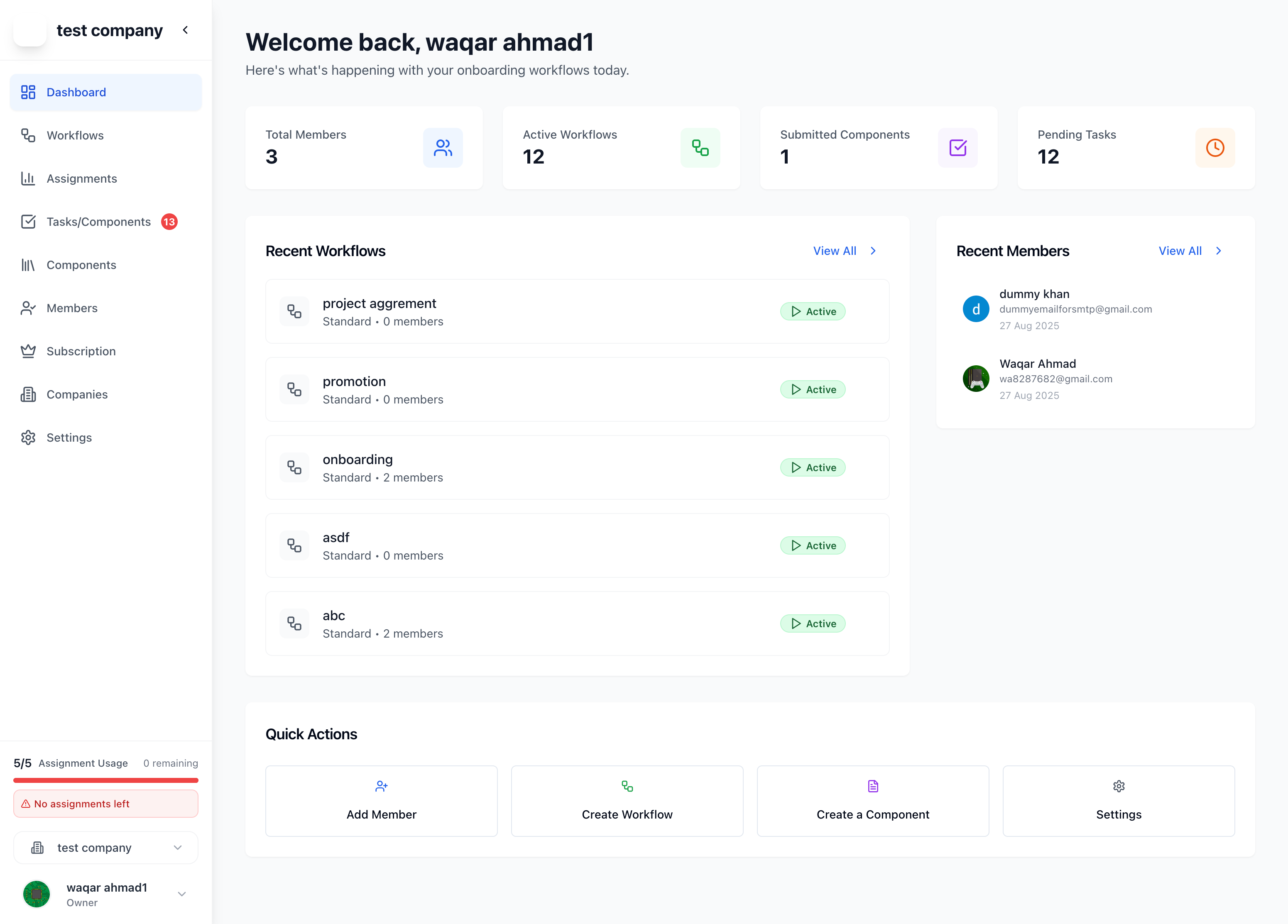1288x924 pixels.
Task: Expand the test company selector
Action: [x=105, y=847]
